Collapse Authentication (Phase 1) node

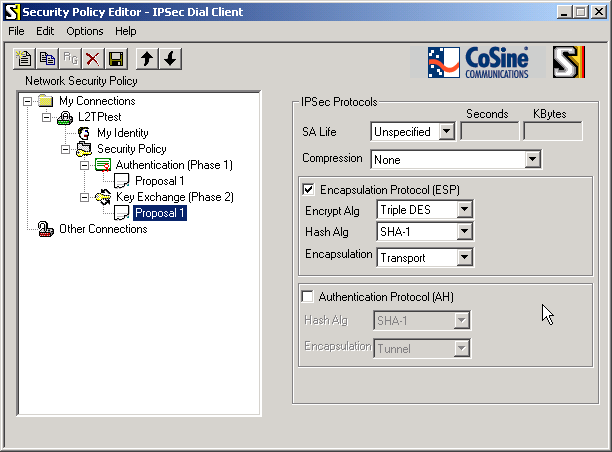84,165
